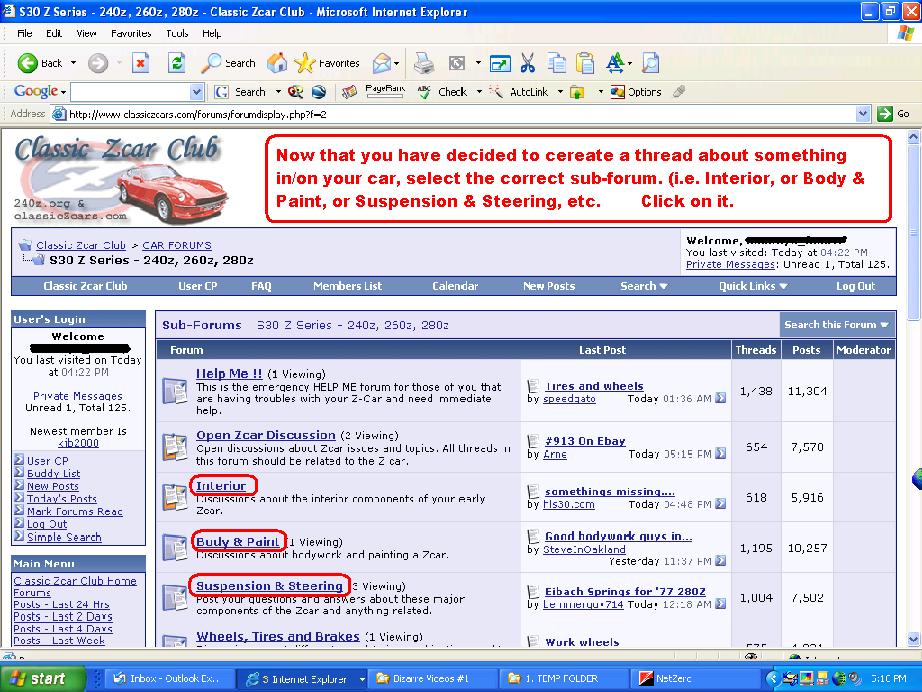The width and height of the screenshot is (922, 692).
Task: Go to the Home page icon
Action: coord(277,62)
